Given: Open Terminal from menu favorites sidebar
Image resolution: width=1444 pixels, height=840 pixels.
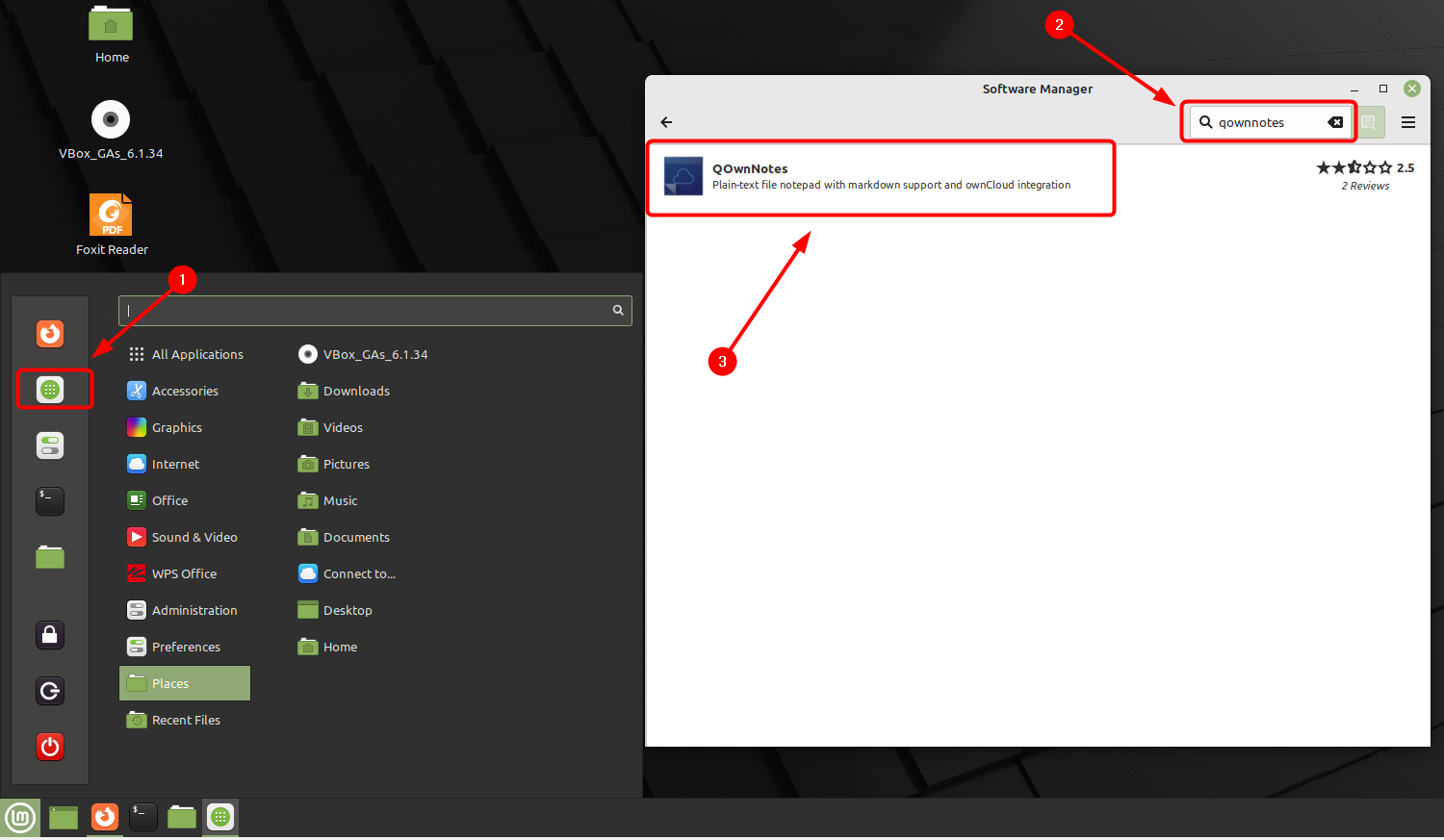Looking at the screenshot, I should pos(50,501).
